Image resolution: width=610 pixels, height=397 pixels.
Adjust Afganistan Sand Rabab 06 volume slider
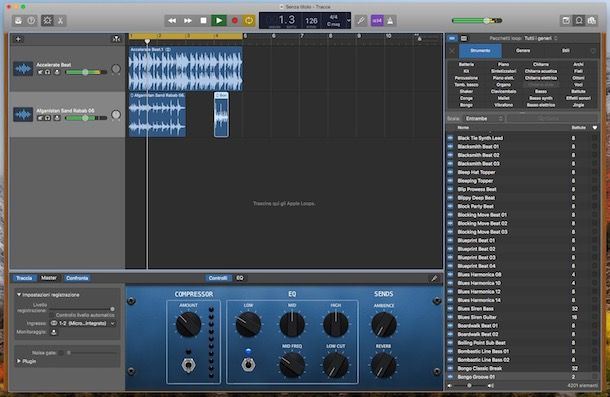click(x=86, y=118)
